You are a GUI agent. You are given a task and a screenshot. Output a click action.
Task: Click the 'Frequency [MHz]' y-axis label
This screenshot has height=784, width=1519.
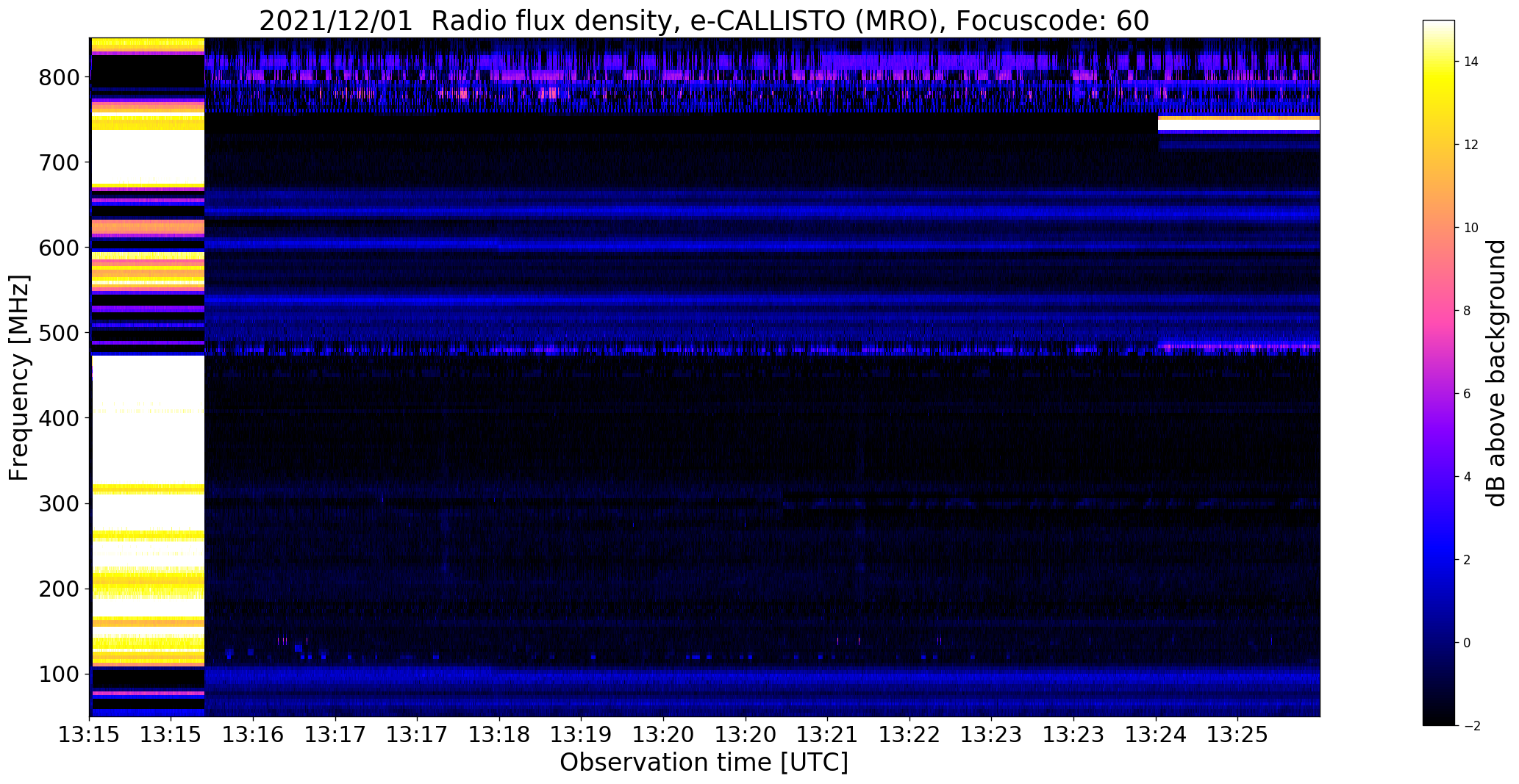pyautogui.click(x=20, y=378)
